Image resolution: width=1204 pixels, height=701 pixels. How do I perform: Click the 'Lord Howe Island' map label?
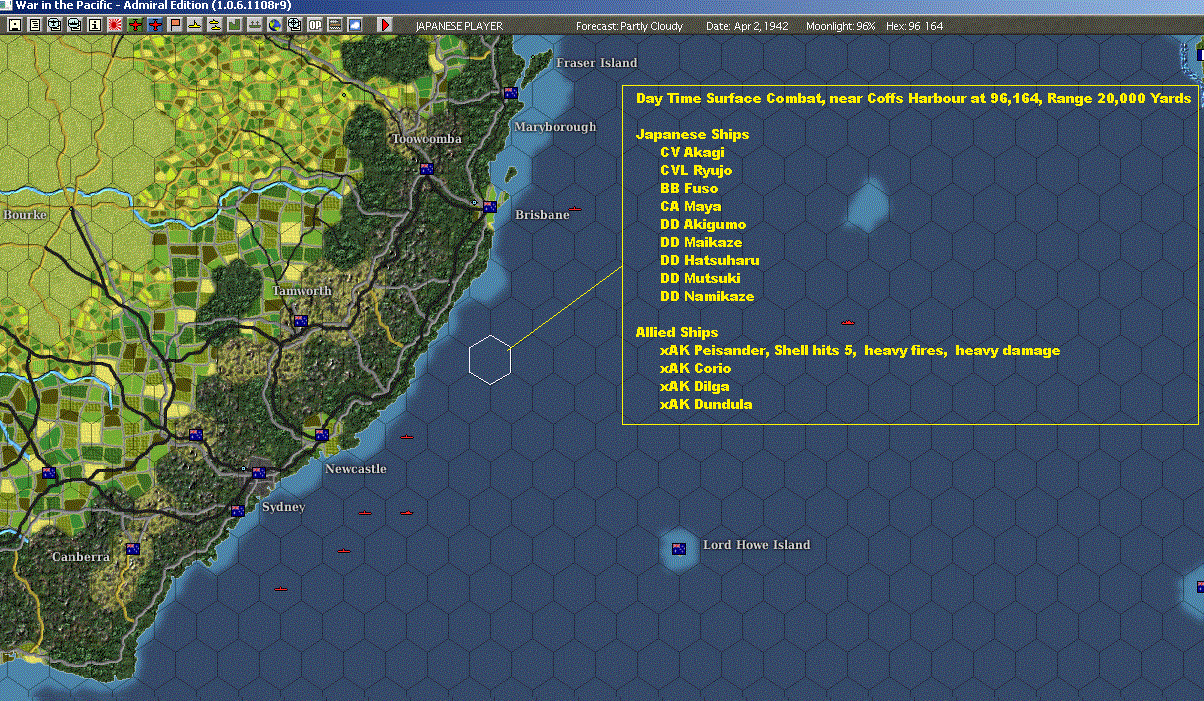coord(757,545)
